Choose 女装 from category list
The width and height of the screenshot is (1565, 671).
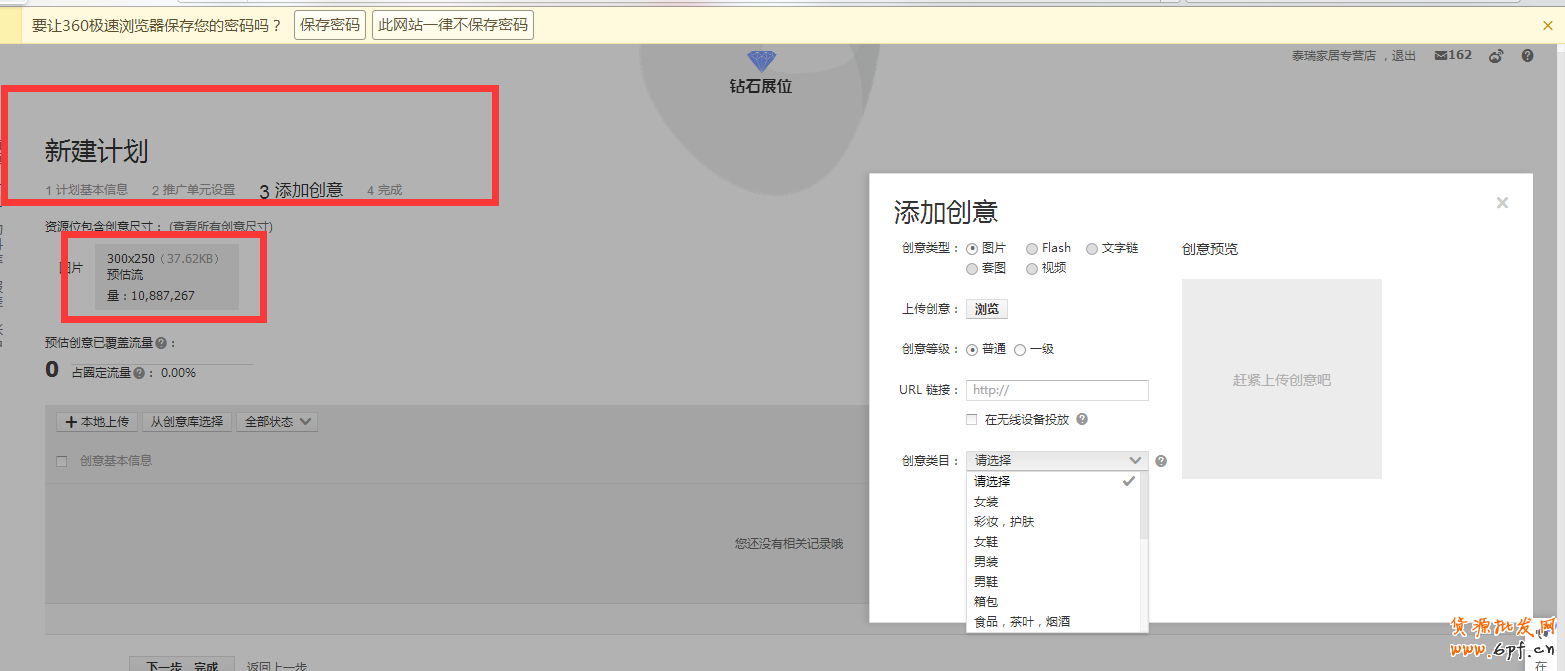986,501
